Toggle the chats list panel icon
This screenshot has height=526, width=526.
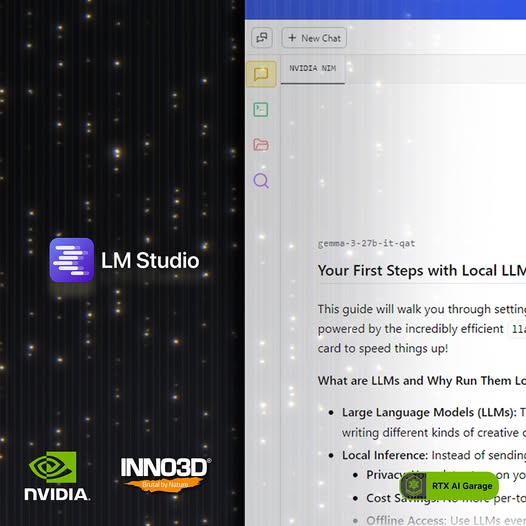pos(262,38)
